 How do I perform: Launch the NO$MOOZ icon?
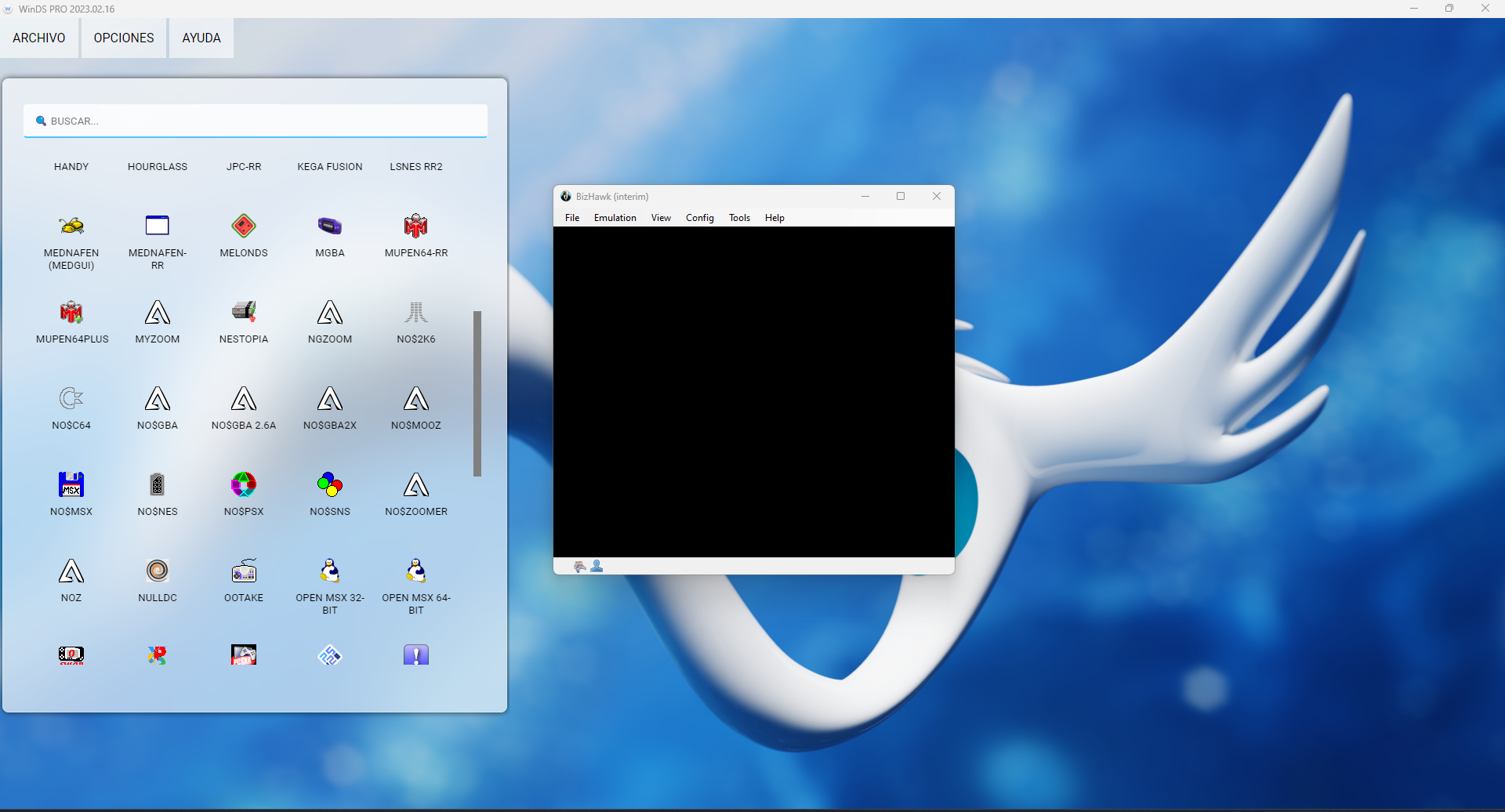(x=416, y=398)
